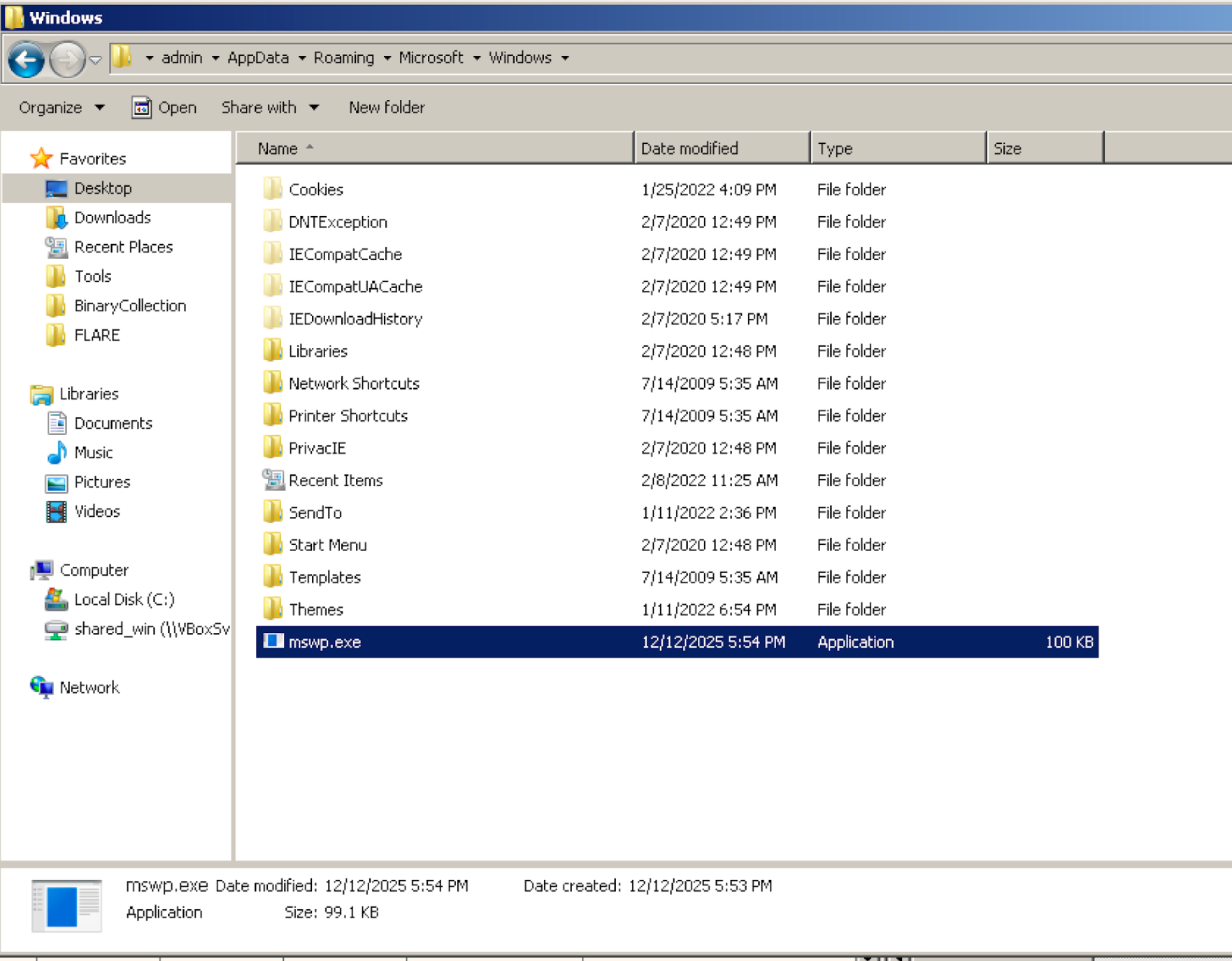Select the Themes folder icon
This screenshot has width=1232, height=961.
click(273, 608)
